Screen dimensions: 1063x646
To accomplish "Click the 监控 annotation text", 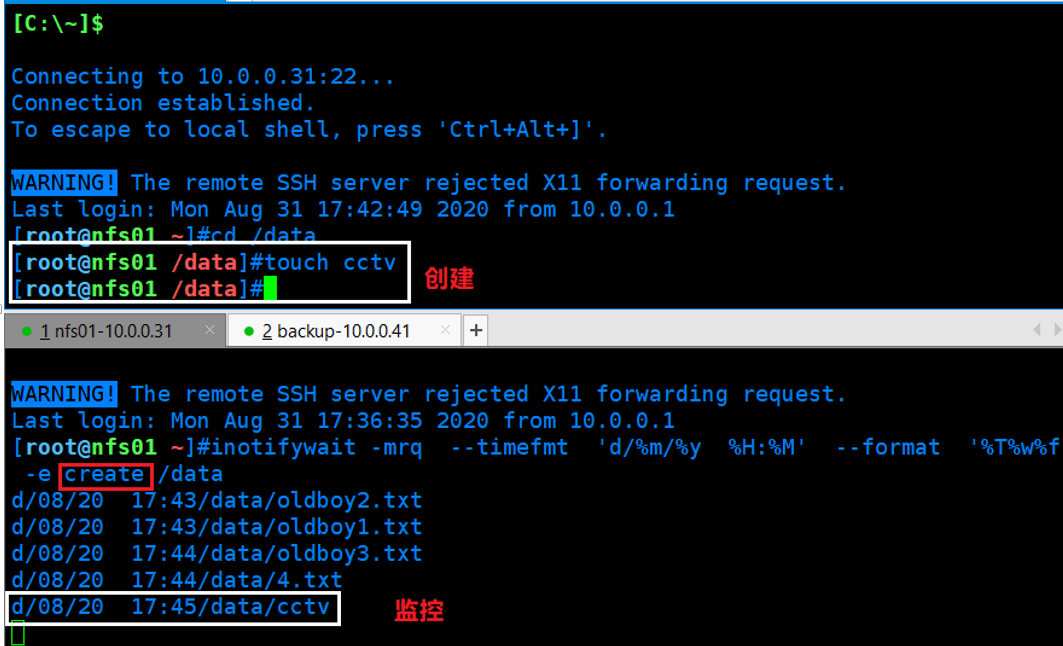I will 418,611.
